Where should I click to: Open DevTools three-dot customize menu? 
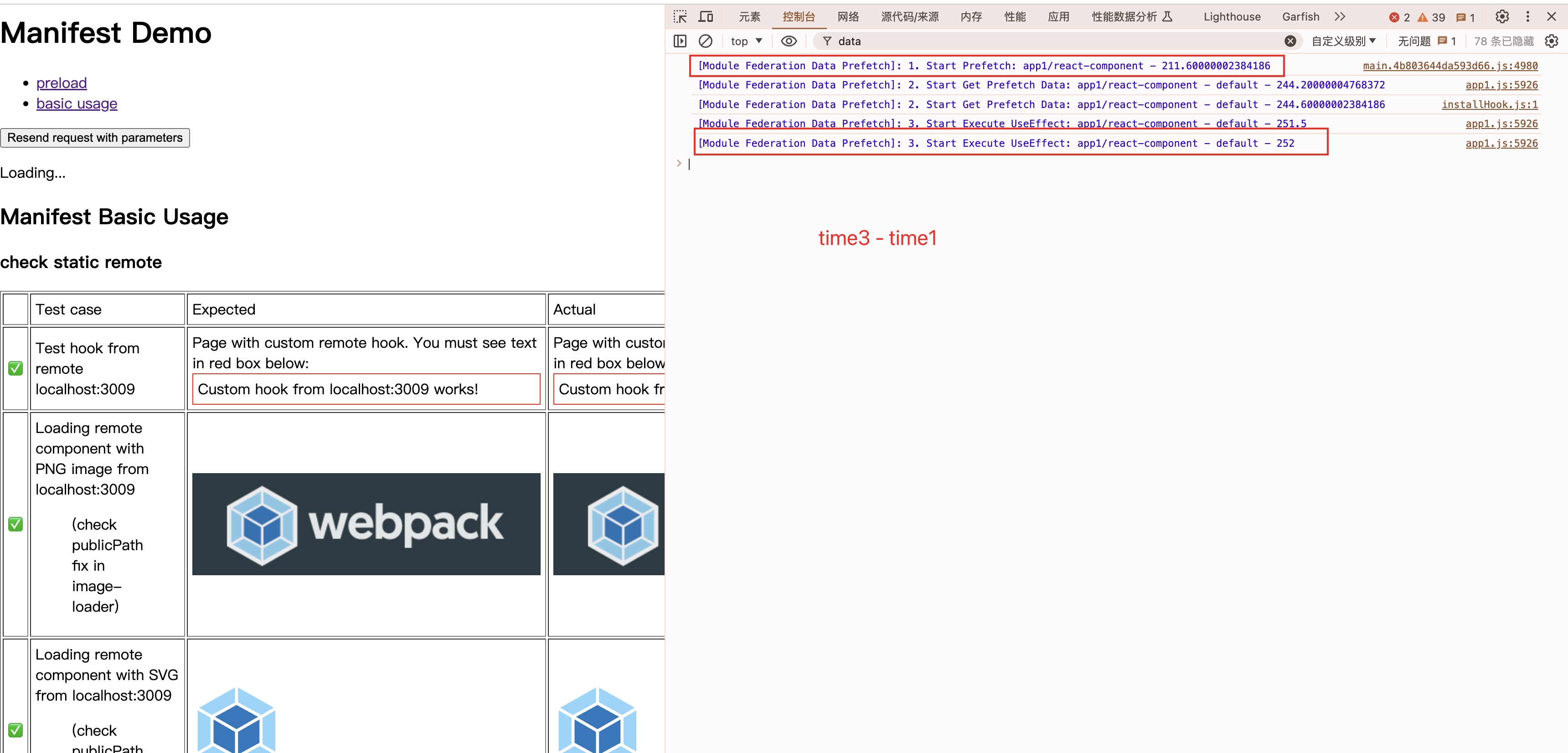click(x=1527, y=16)
